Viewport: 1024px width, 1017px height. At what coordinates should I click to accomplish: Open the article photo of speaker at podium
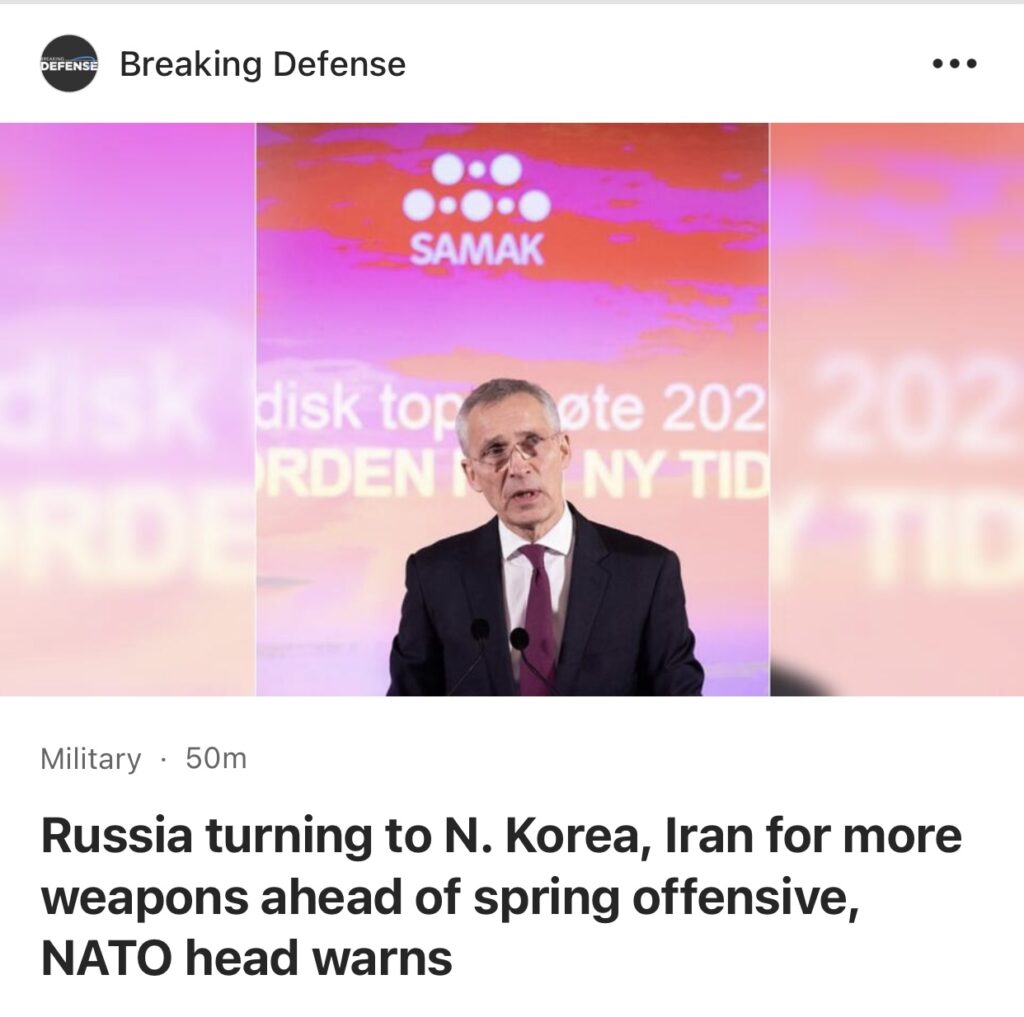[513, 409]
